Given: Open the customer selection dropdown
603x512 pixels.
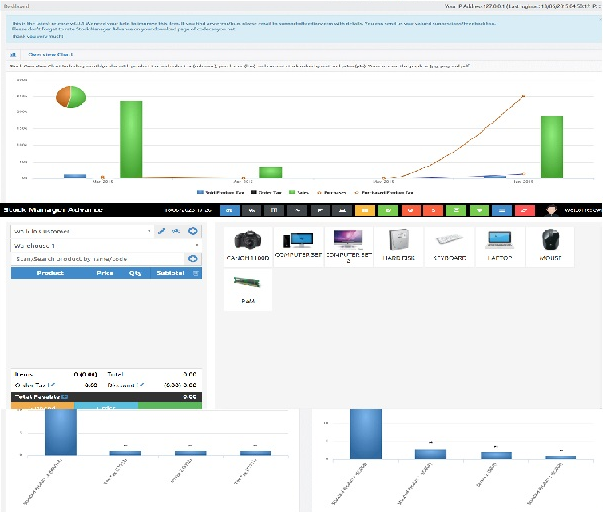Looking at the screenshot, I should pos(80,231).
